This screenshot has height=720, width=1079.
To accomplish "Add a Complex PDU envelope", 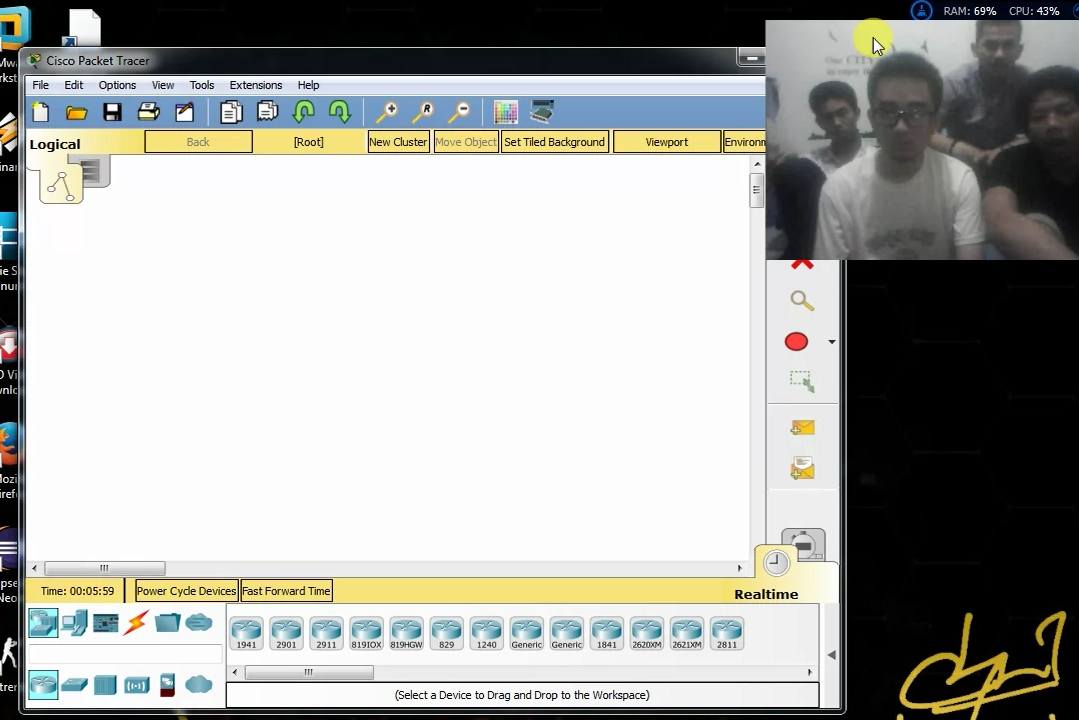I will click(802, 469).
